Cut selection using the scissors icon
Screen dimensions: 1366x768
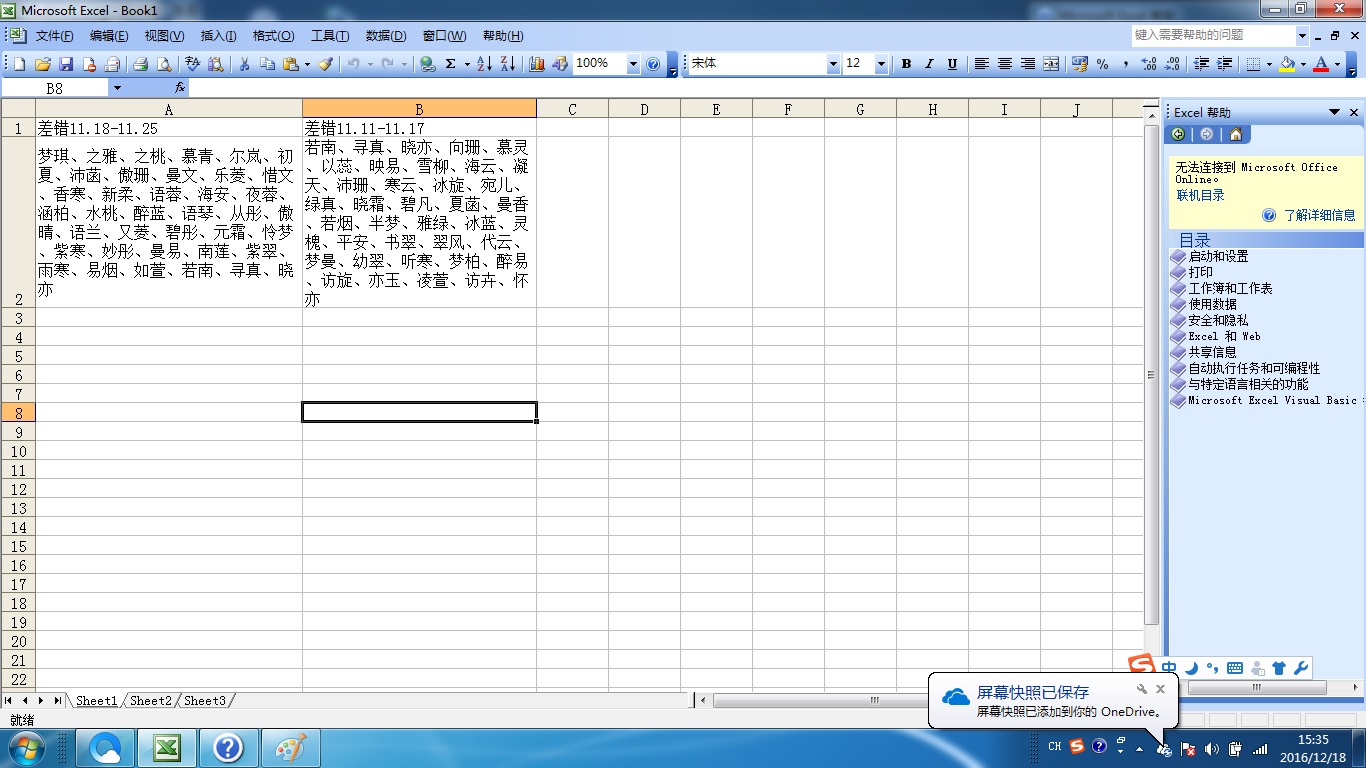244,64
